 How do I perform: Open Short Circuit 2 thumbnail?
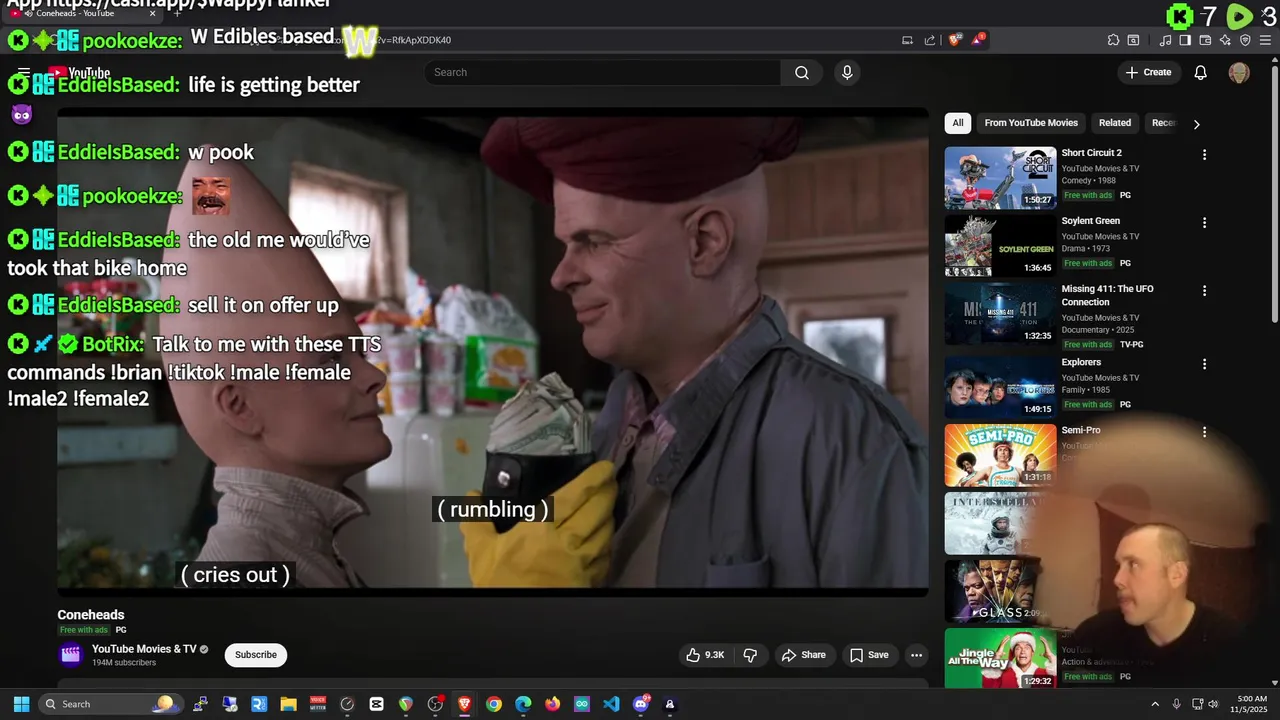click(1000, 178)
